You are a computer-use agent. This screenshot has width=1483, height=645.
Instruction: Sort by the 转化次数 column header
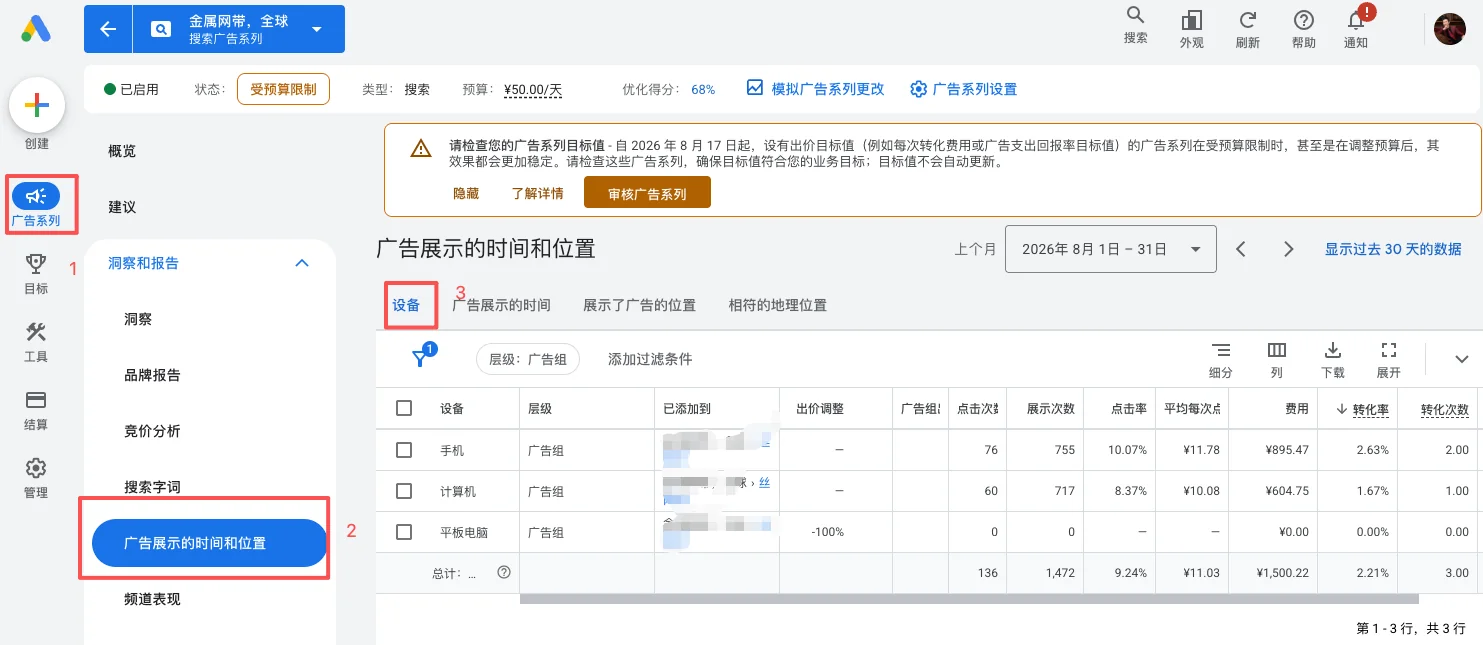[1444, 409]
